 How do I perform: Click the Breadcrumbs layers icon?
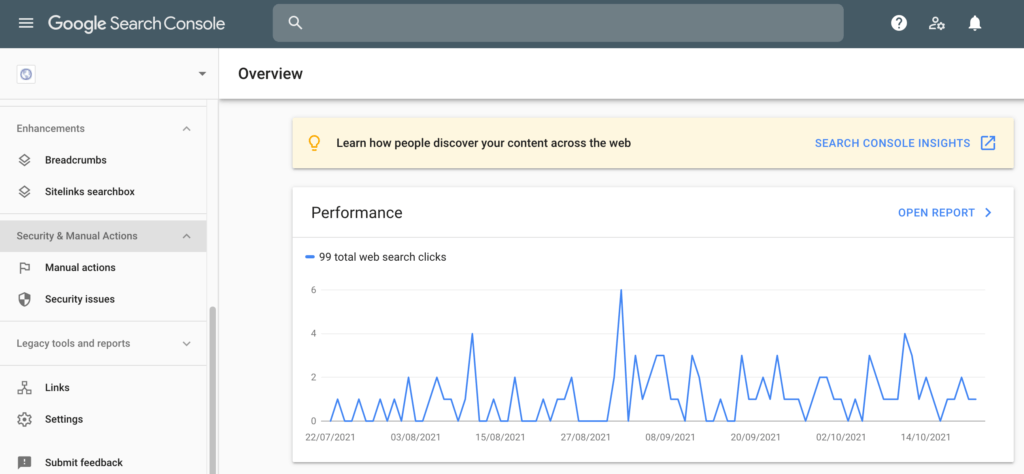[x=25, y=160]
